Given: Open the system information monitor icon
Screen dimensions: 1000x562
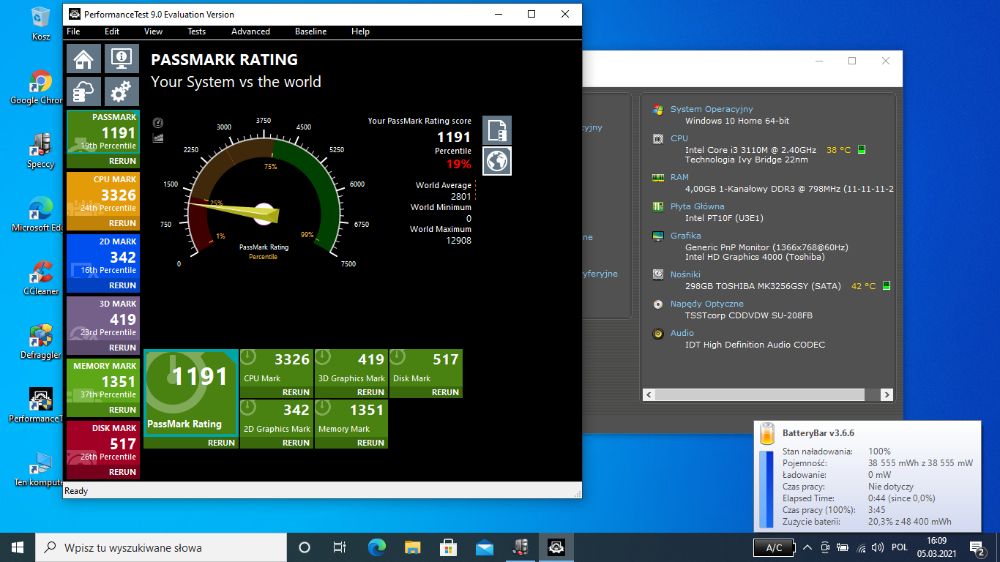Looking at the screenshot, I should click(x=121, y=59).
